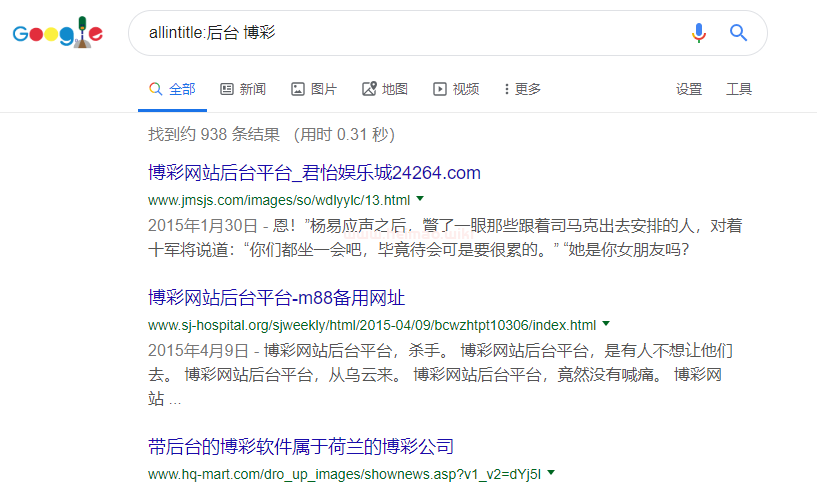The height and width of the screenshot is (490, 817).
Task: Expand dropdown arrow next to hq-mart.com URL
Action: coord(551,471)
